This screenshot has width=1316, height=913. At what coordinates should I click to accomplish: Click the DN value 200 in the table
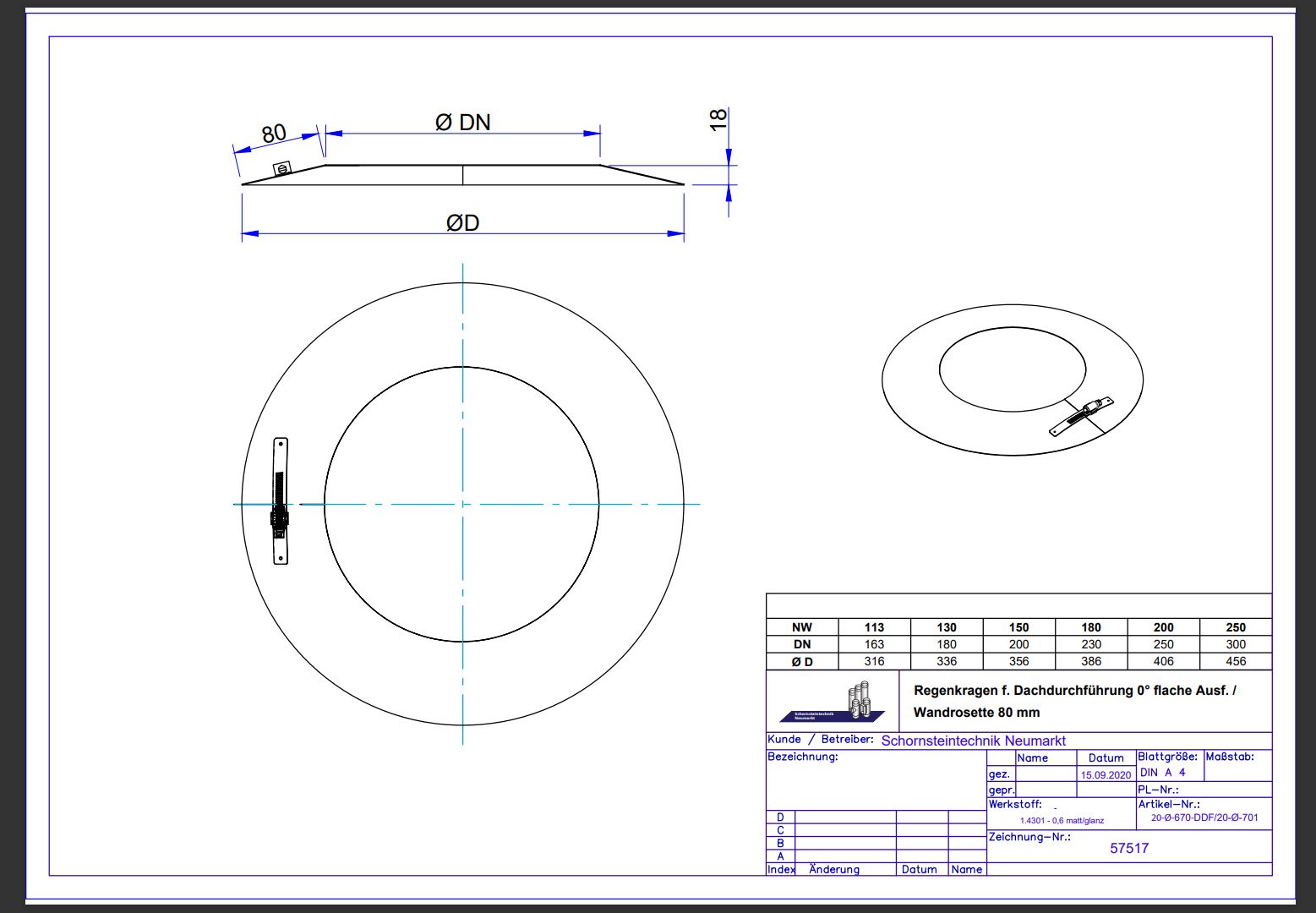click(x=1018, y=644)
